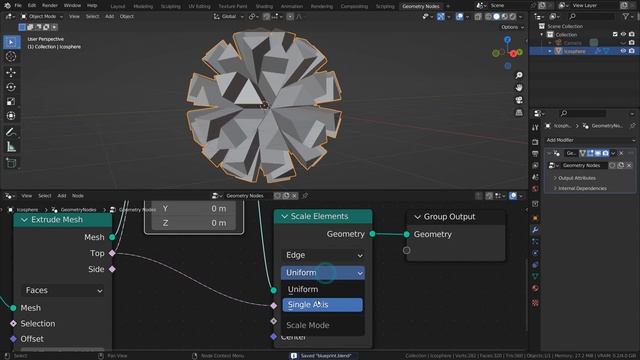
Task: Open Edge domain dropdown in Scale Elements
Action: click(323, 255)
